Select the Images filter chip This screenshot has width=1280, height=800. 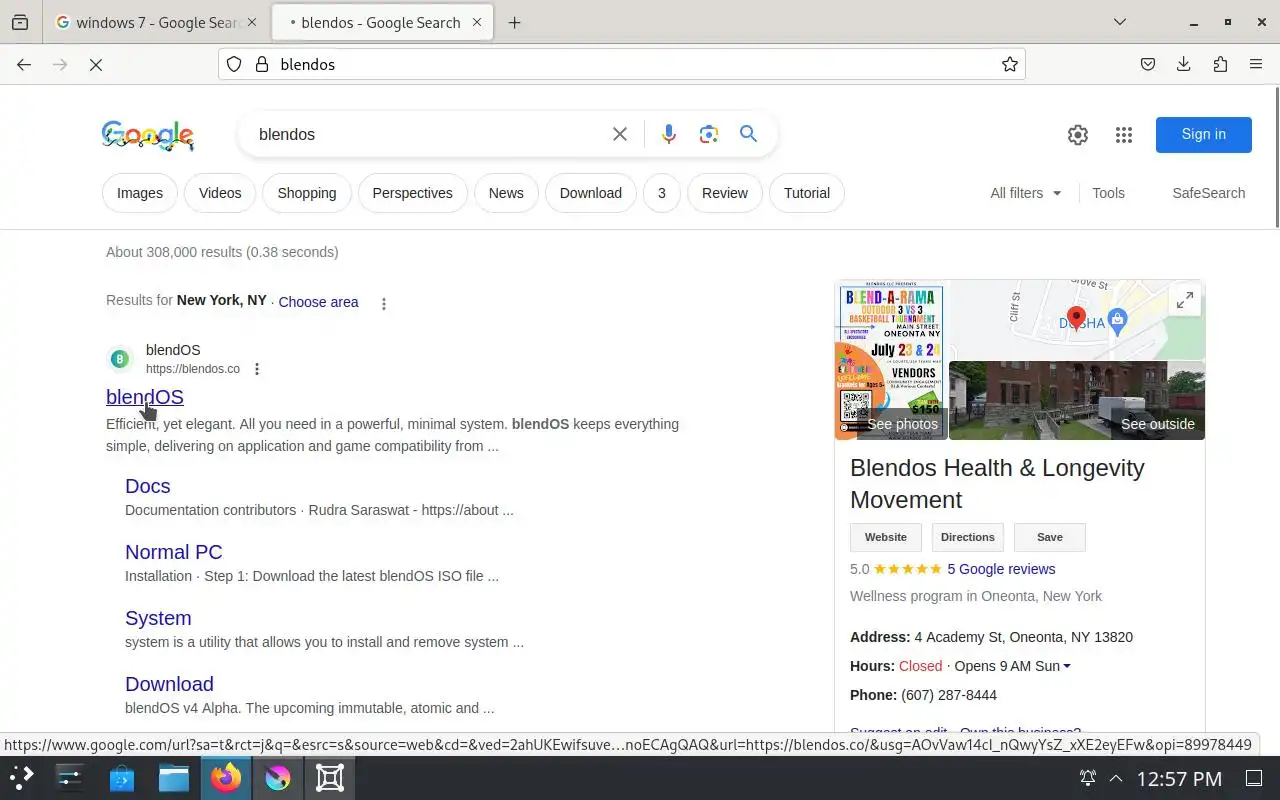coord(140,193)
